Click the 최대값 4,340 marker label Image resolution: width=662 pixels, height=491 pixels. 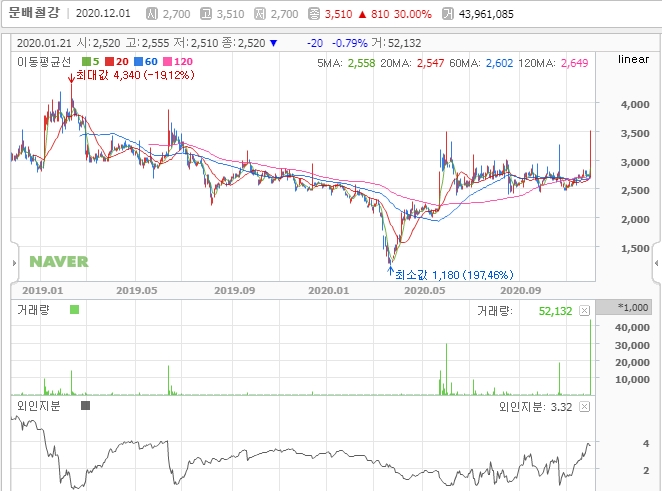[136, 75]
